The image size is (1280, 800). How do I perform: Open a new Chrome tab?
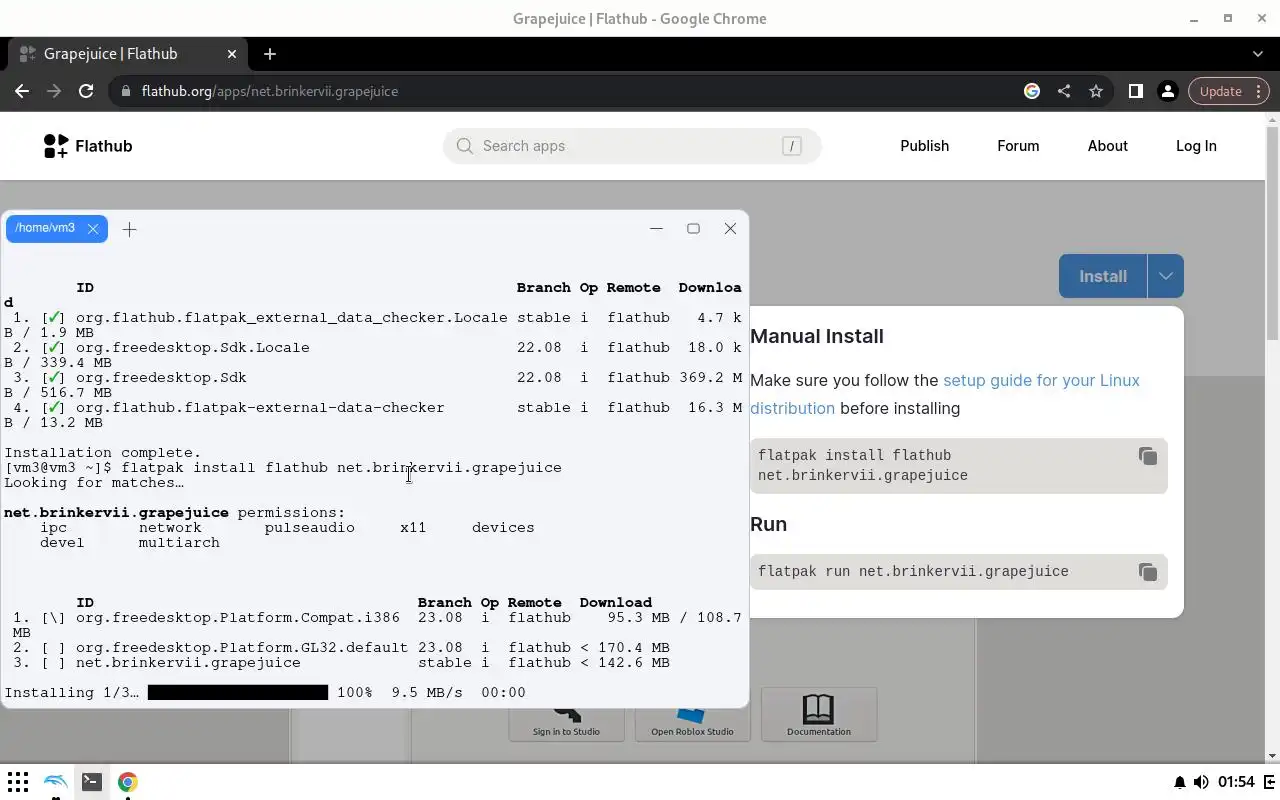click(270, 54)
